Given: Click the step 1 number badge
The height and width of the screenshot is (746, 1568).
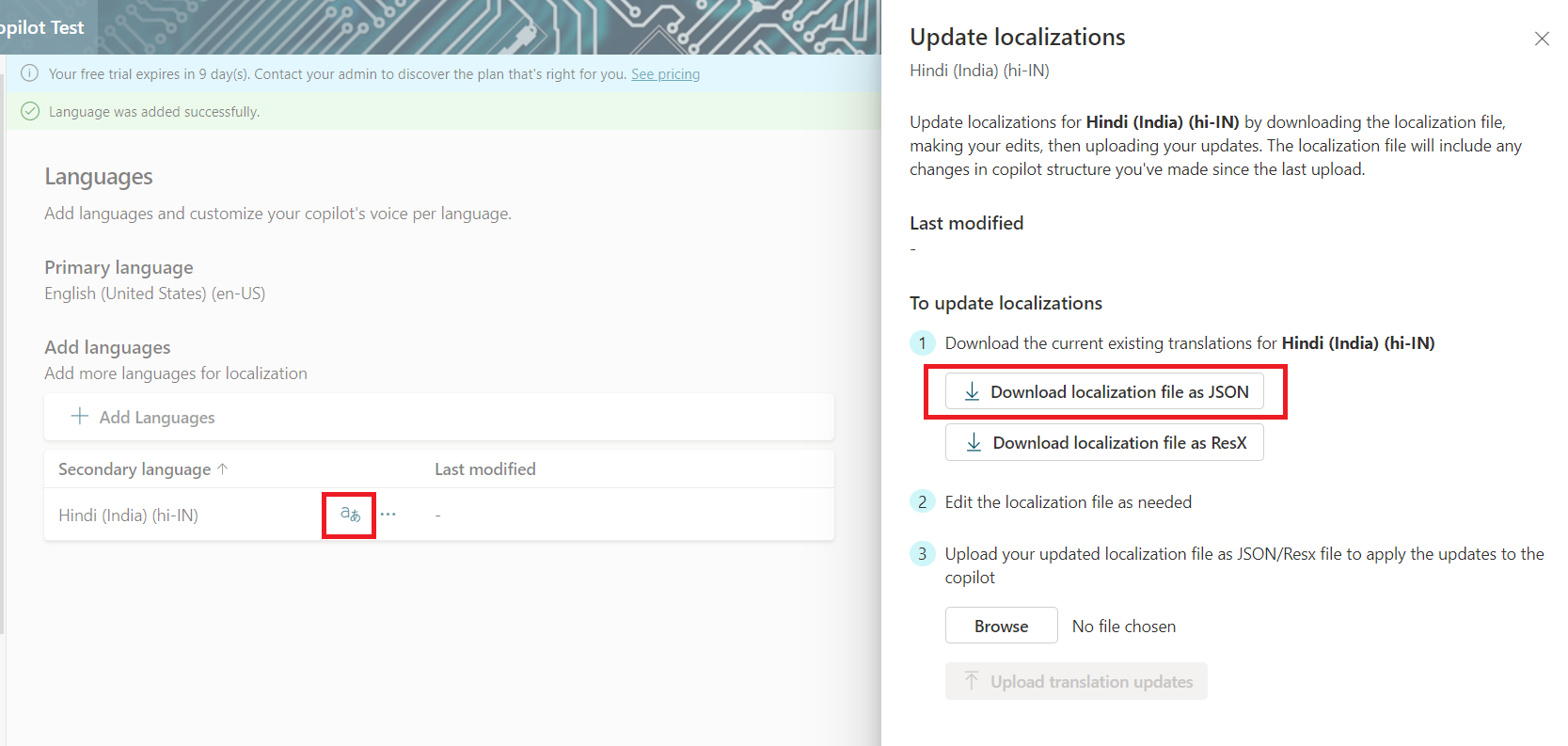Looking at the screenshot, I should 922,343.
